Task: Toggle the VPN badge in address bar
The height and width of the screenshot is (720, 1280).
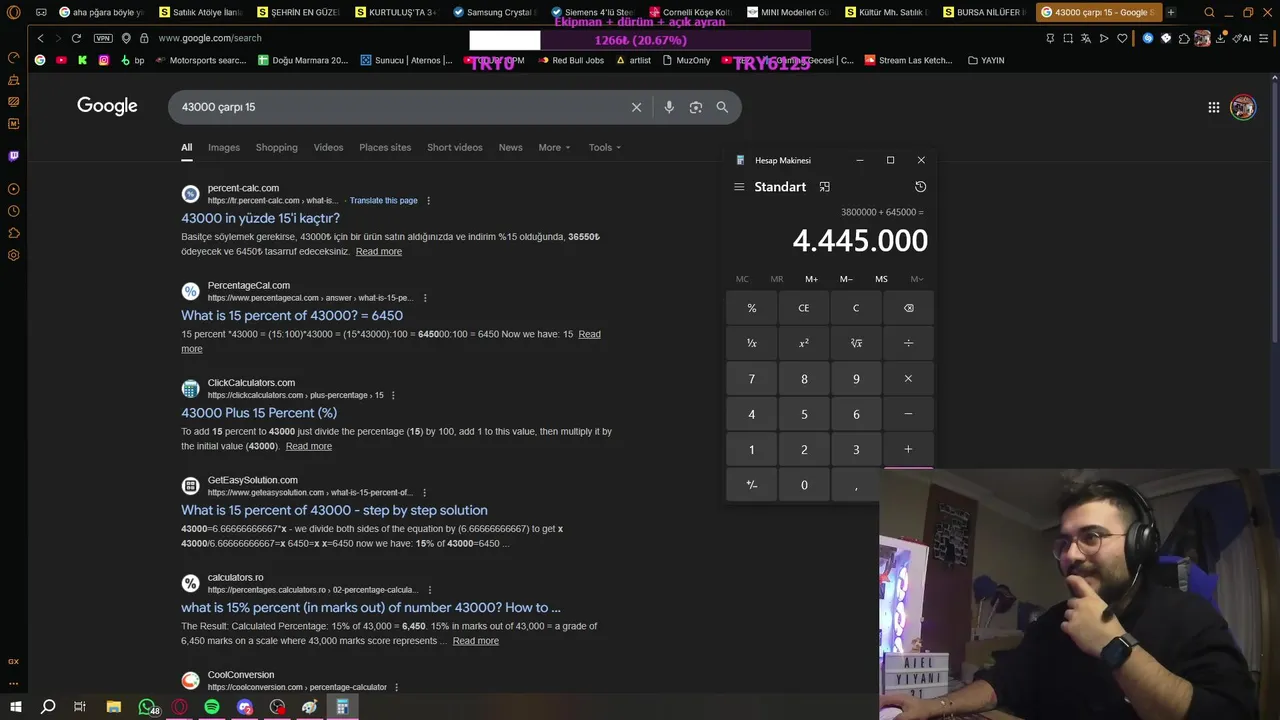Action: coord(103,38)
